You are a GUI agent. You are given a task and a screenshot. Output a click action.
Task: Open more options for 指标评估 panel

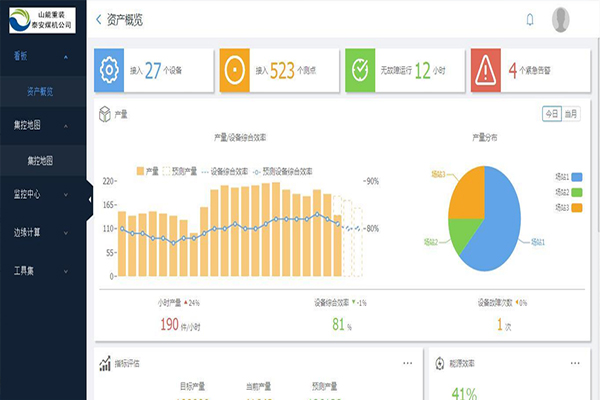pos(407,363)
